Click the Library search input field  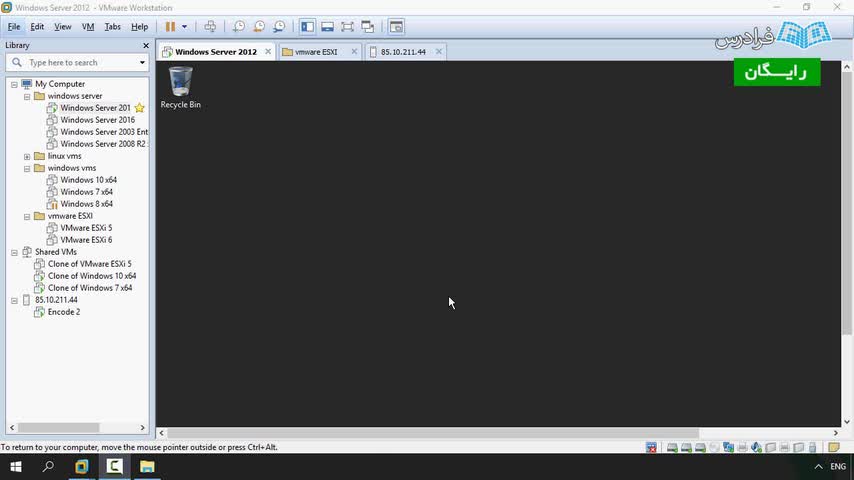point(77,63)
